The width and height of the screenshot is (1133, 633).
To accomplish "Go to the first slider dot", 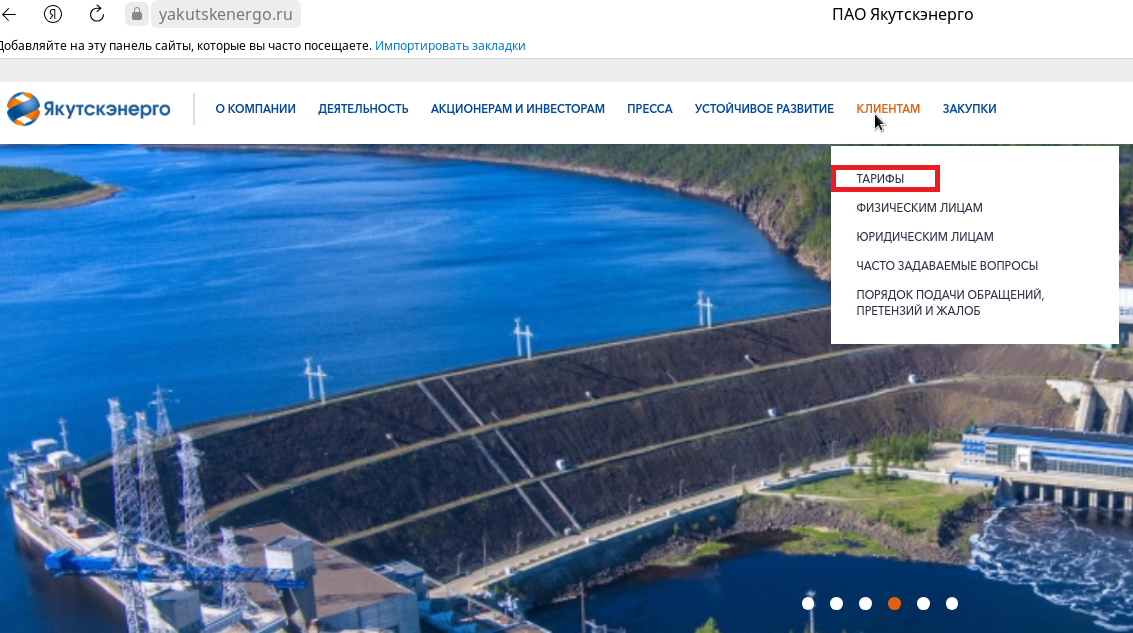I will [x=808, y=603].
